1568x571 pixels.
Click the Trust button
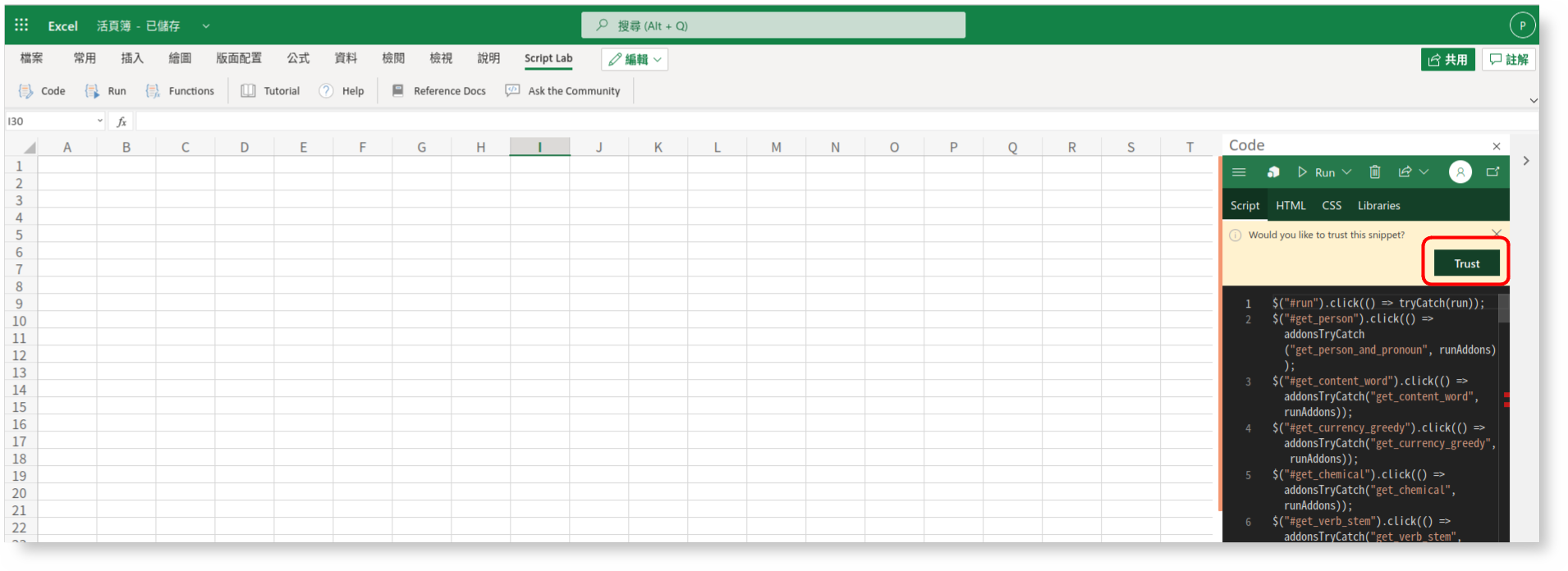coord(1467,263)
